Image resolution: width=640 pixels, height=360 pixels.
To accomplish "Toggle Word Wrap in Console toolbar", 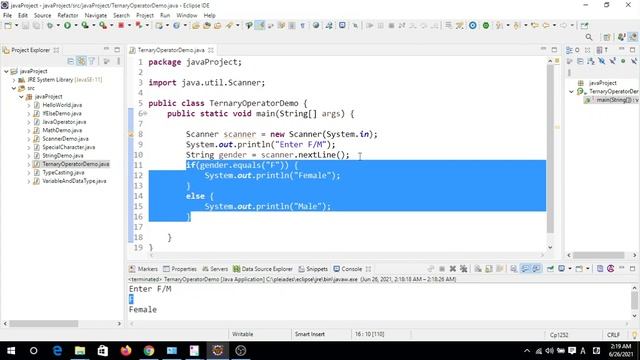I will tap(500, 269).
